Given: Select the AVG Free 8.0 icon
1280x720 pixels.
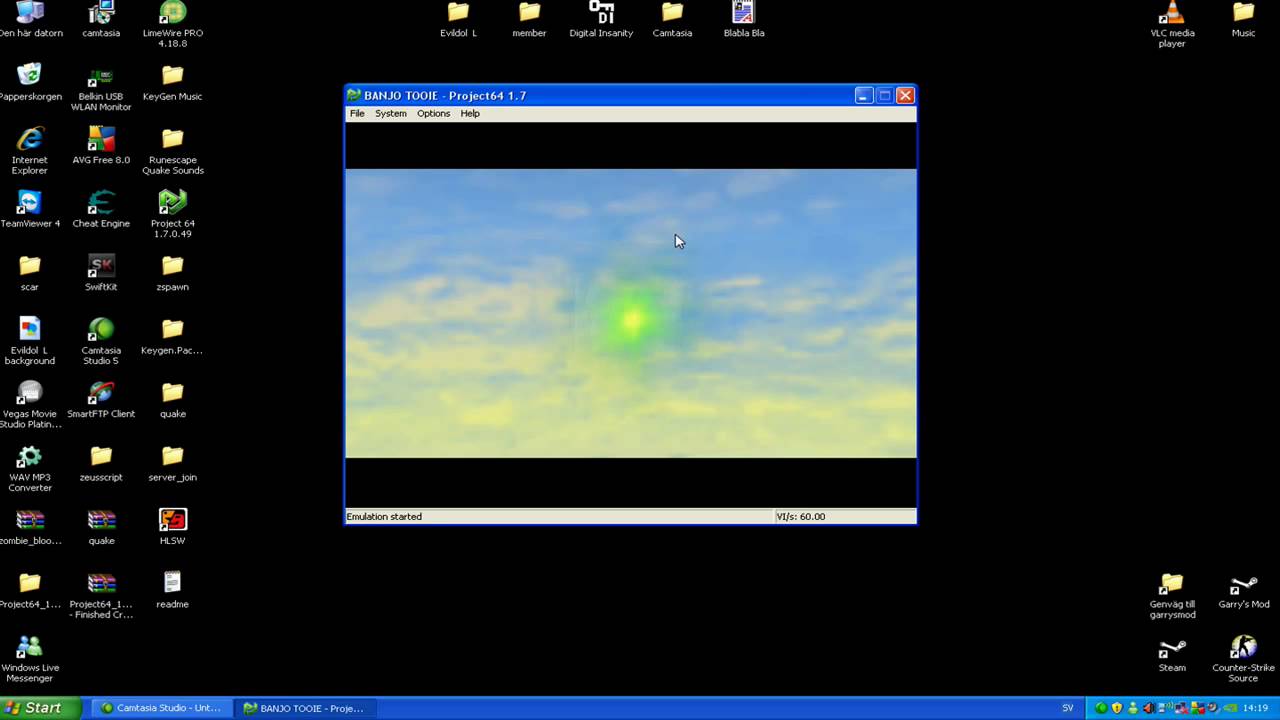Looking at the screenshot, I should [101, 146].
